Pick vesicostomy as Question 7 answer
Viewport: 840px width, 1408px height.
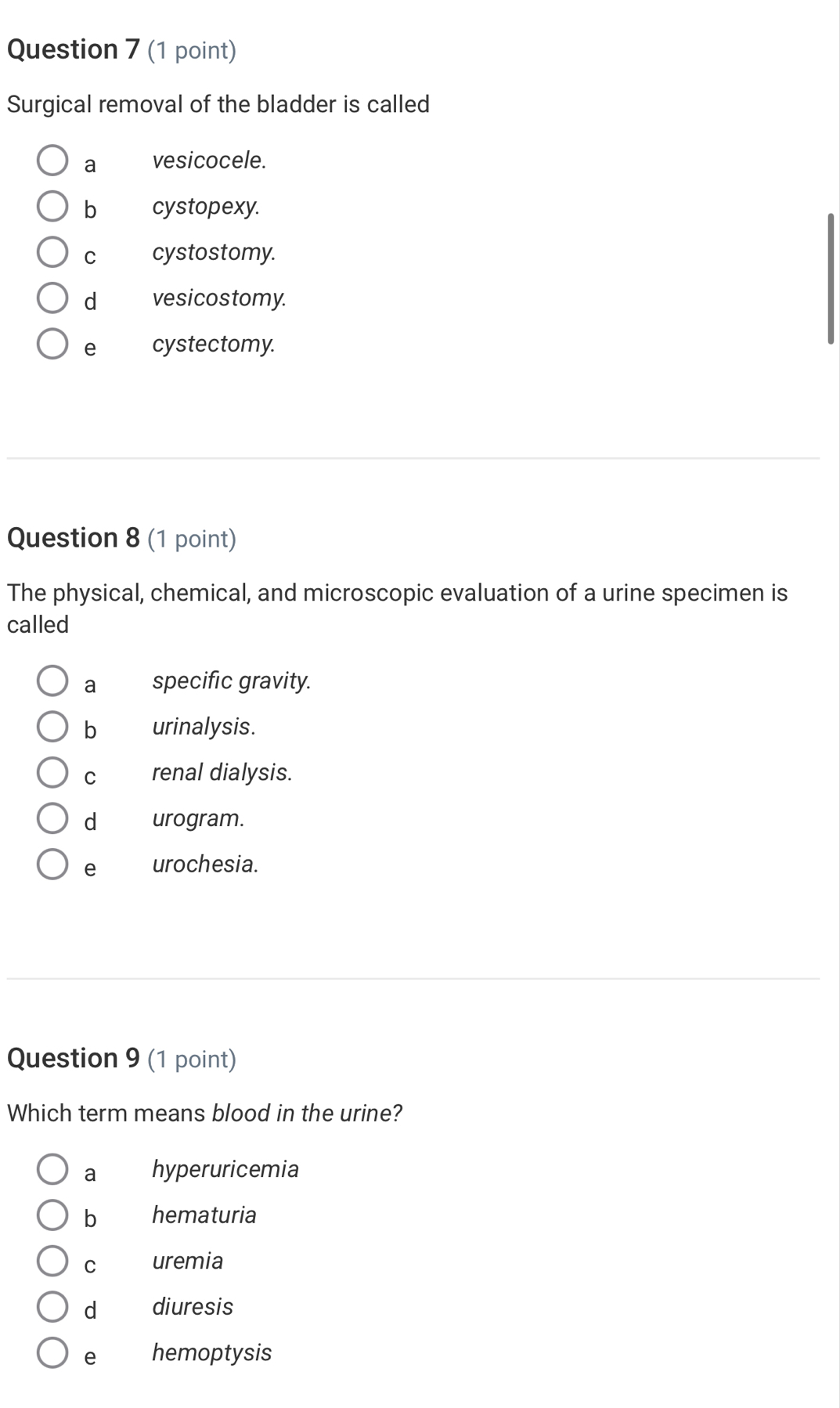pyautogui.click(x=52, y=298)
